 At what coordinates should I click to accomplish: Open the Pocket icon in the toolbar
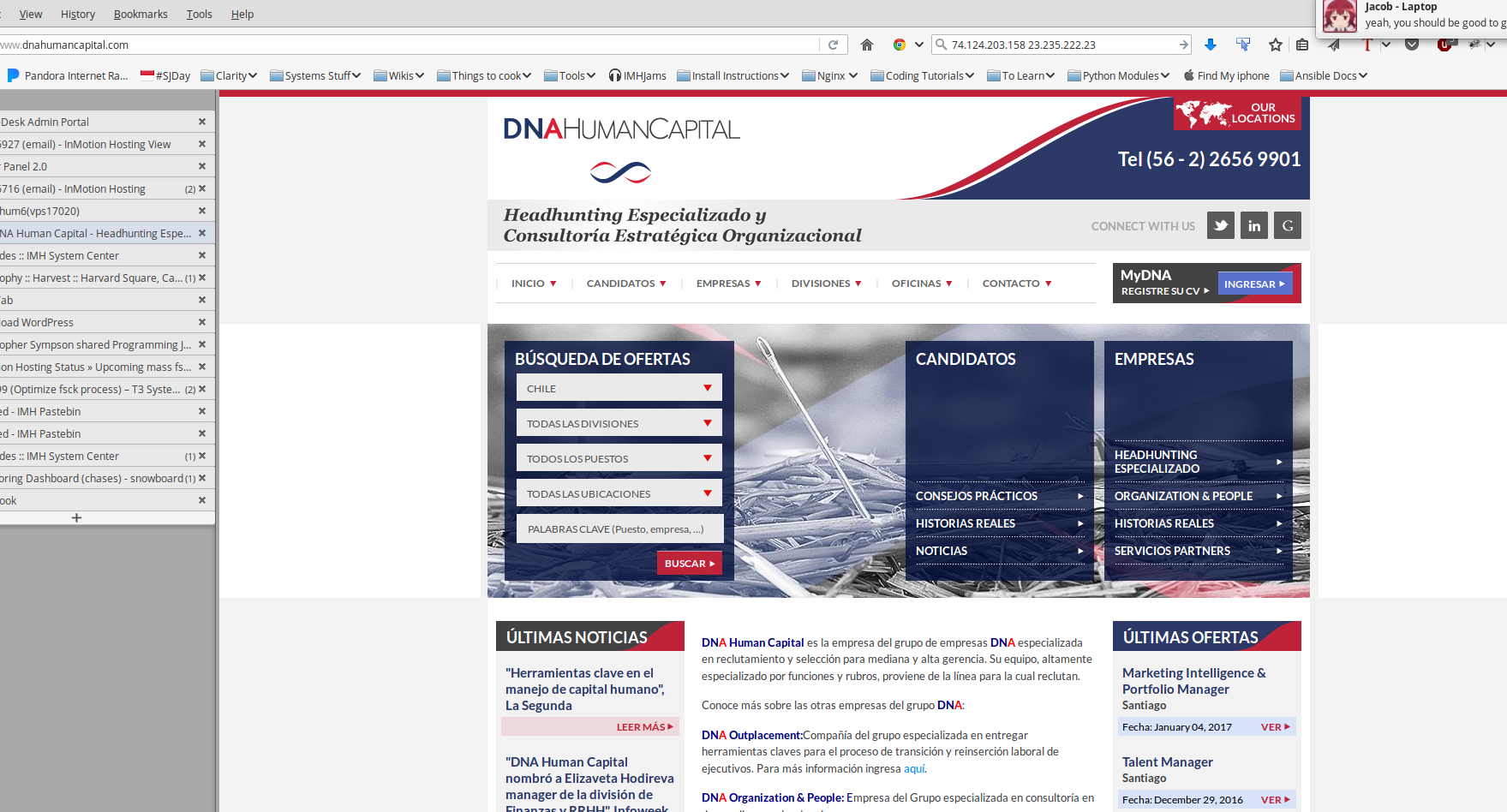[1412, 45]
